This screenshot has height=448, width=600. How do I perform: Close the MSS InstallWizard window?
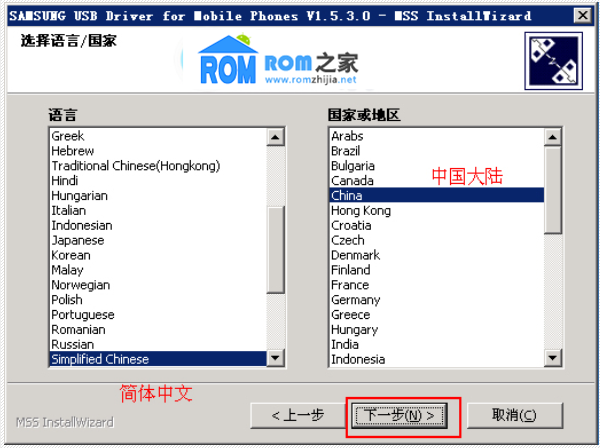coord(582,16)
